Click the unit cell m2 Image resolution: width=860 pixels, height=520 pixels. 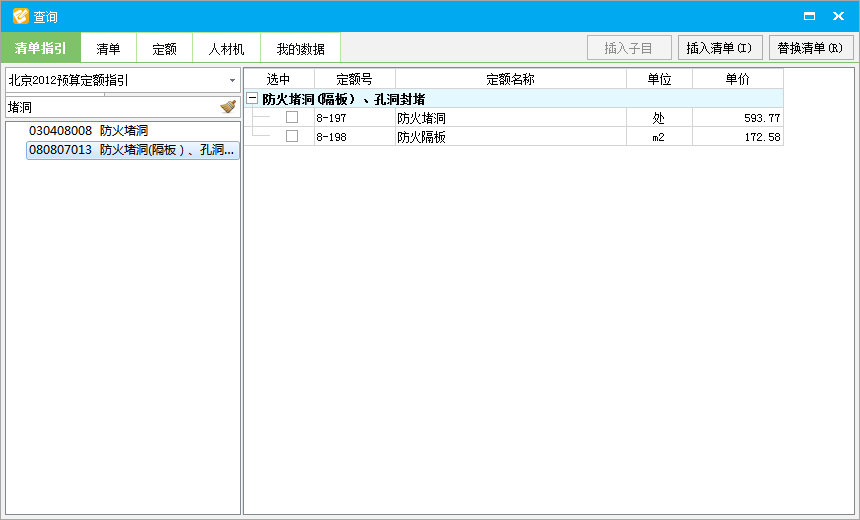[x=659, y=136]
